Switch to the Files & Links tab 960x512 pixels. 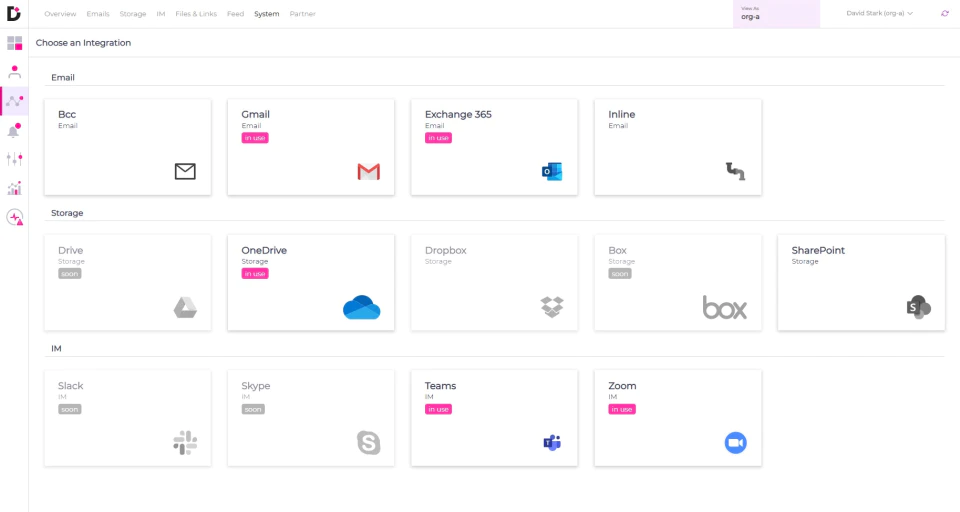tap(196, 13)
